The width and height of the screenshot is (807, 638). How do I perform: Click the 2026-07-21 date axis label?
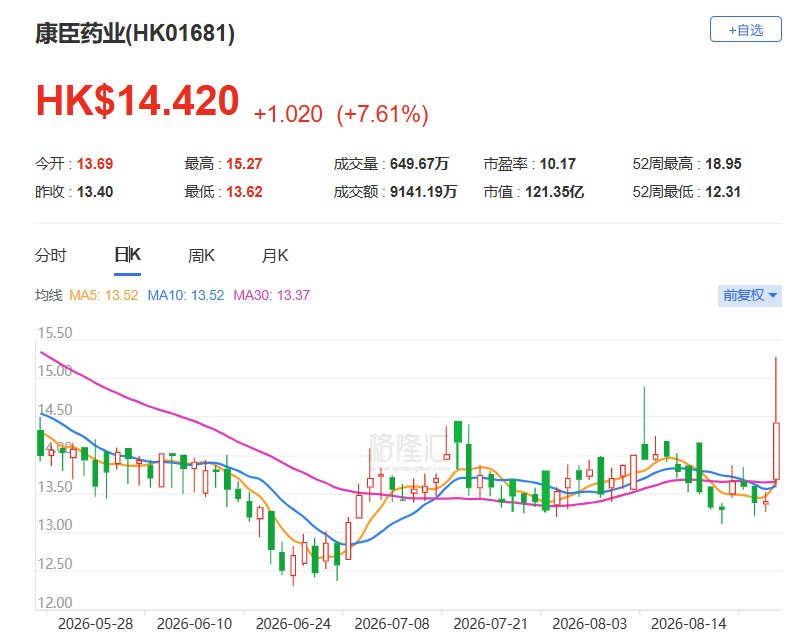491,624
